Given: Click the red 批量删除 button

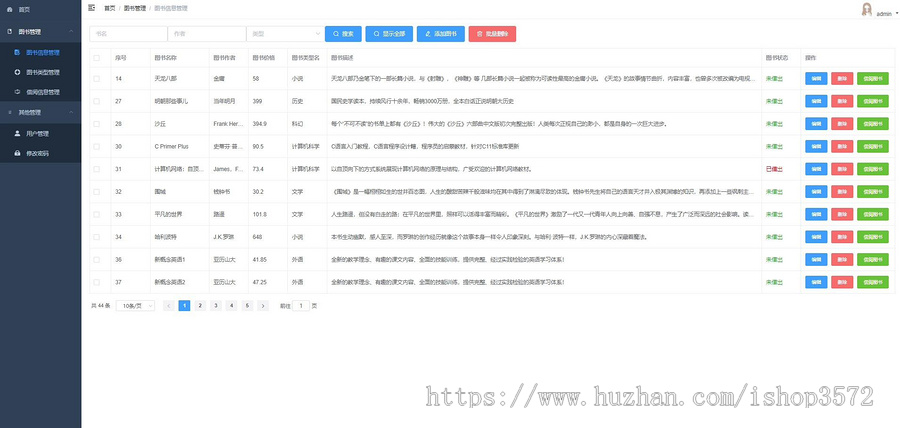Looking at the screenshot, I should [x=492, y=34].
